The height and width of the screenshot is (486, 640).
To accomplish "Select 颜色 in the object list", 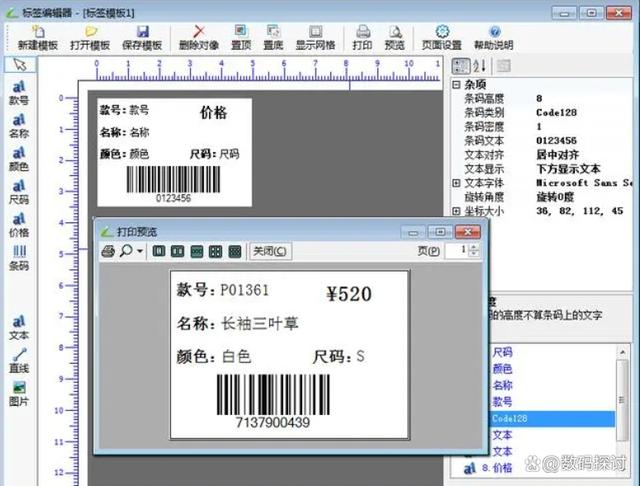I will pos(502,369).
